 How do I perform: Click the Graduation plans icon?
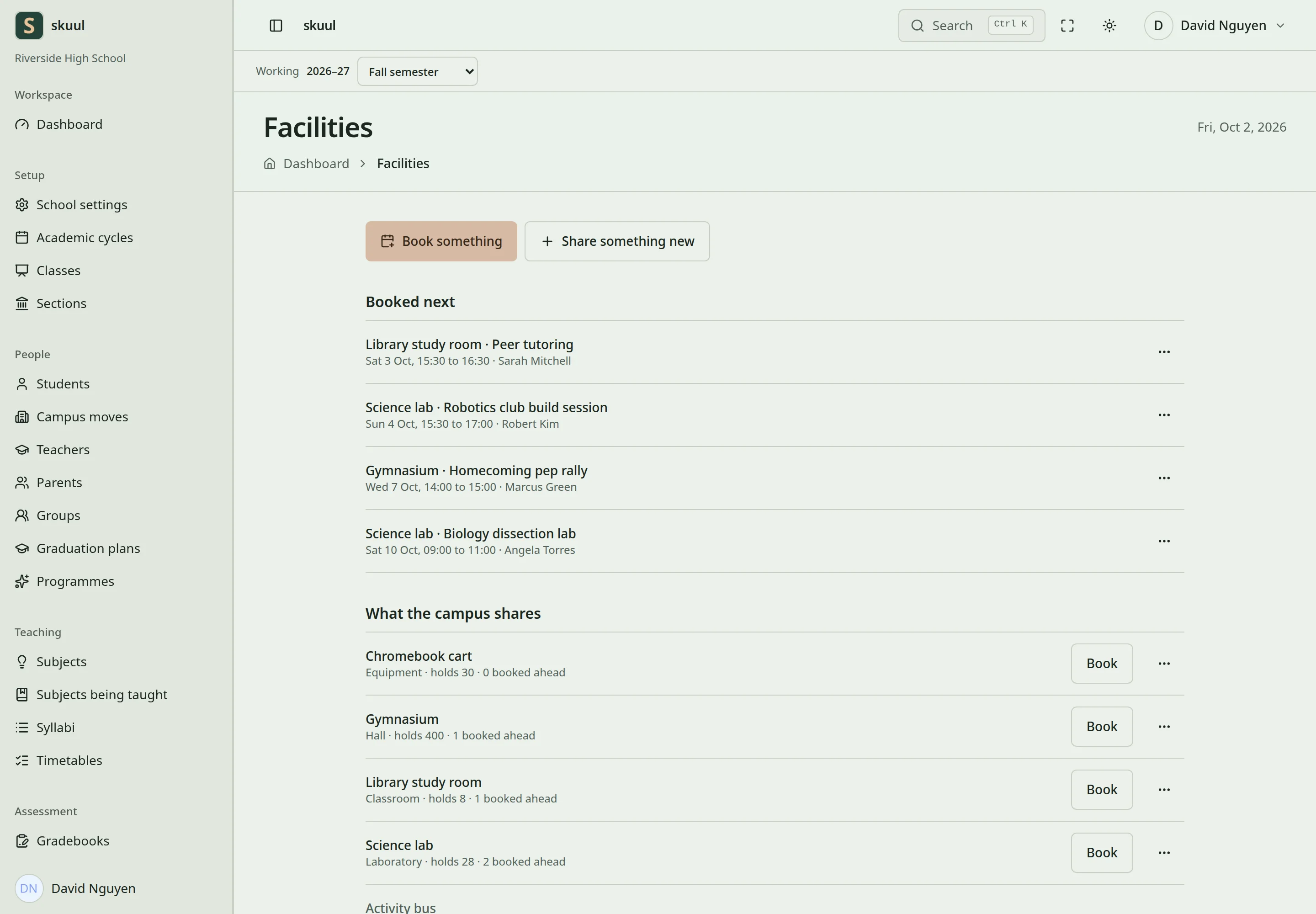[22, 549]
